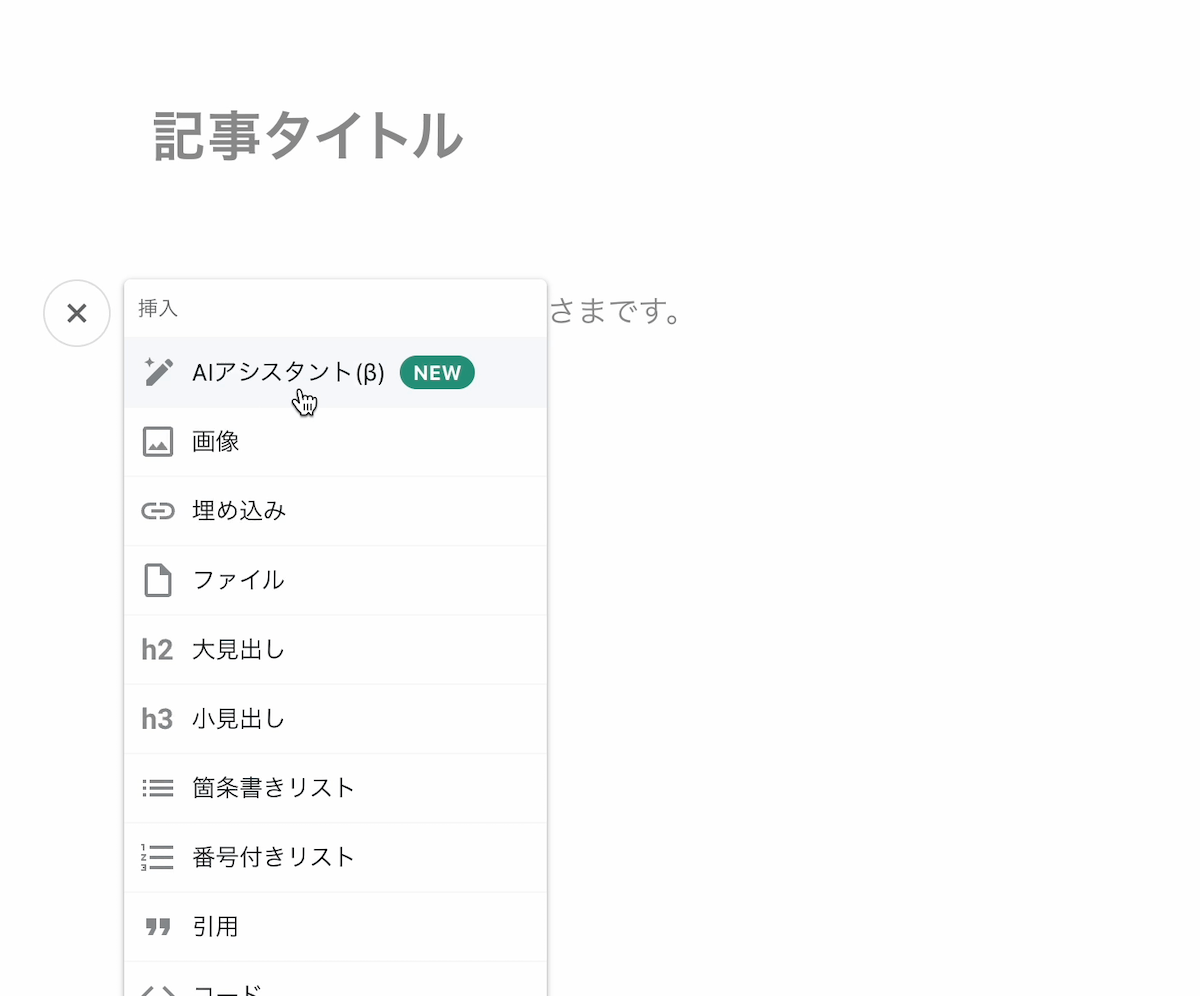
Task: Click the h2 heading icon
Action: point(158,650)
